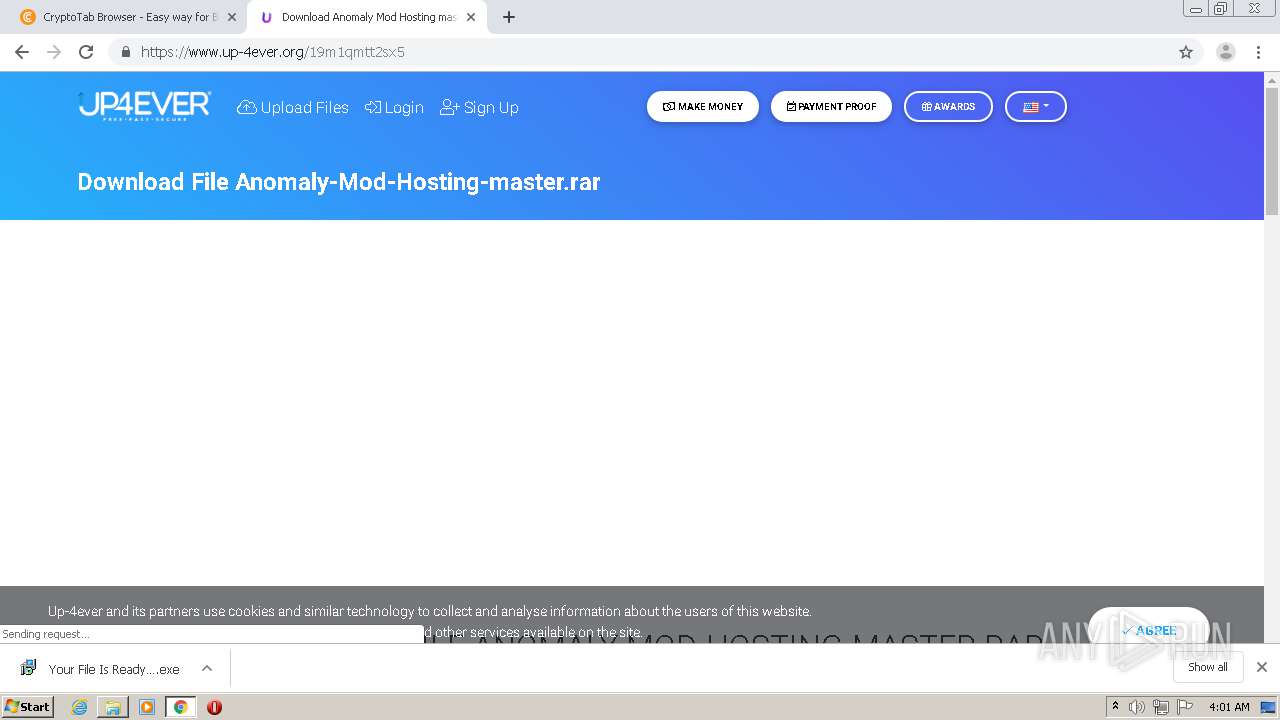
Task: Open a new browser tab
Action: point(509,17)
